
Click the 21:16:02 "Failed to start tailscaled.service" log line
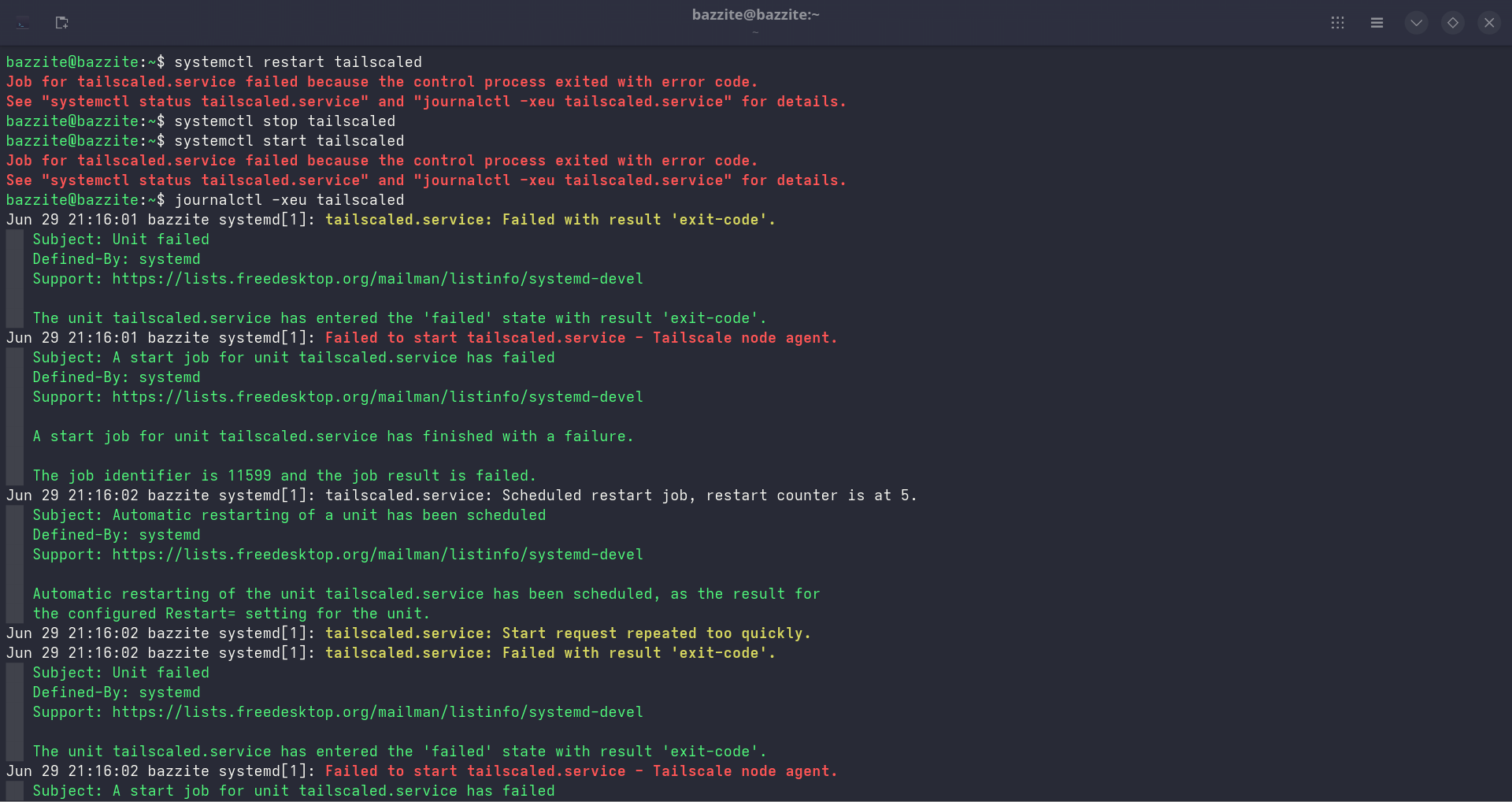point(422,771)
